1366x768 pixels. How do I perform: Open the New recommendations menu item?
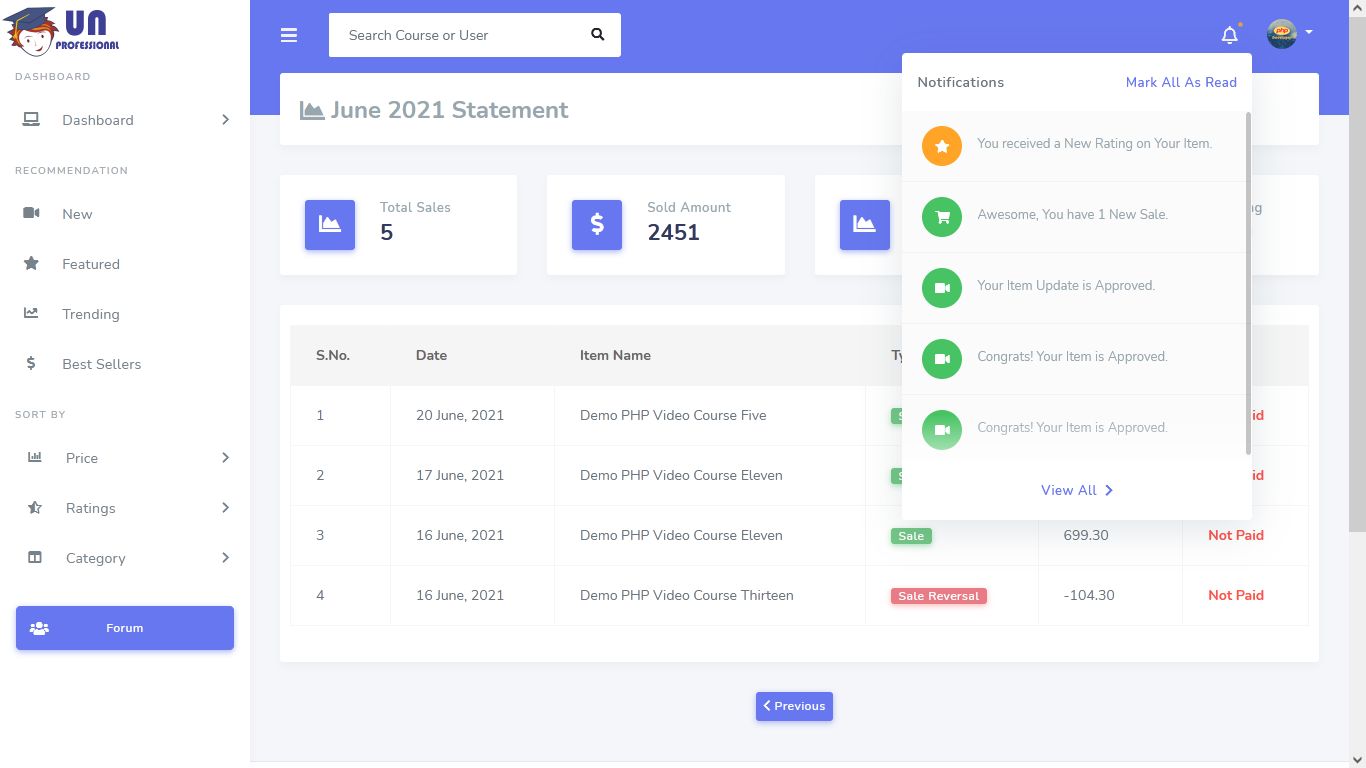[x=125, y=214]
